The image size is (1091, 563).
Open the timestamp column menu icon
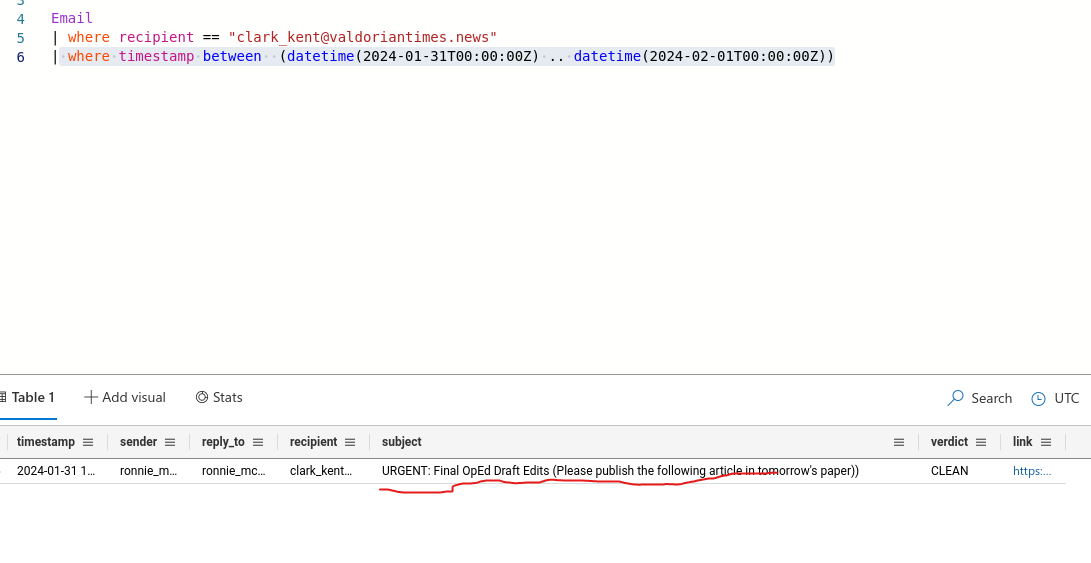[88, 442]
